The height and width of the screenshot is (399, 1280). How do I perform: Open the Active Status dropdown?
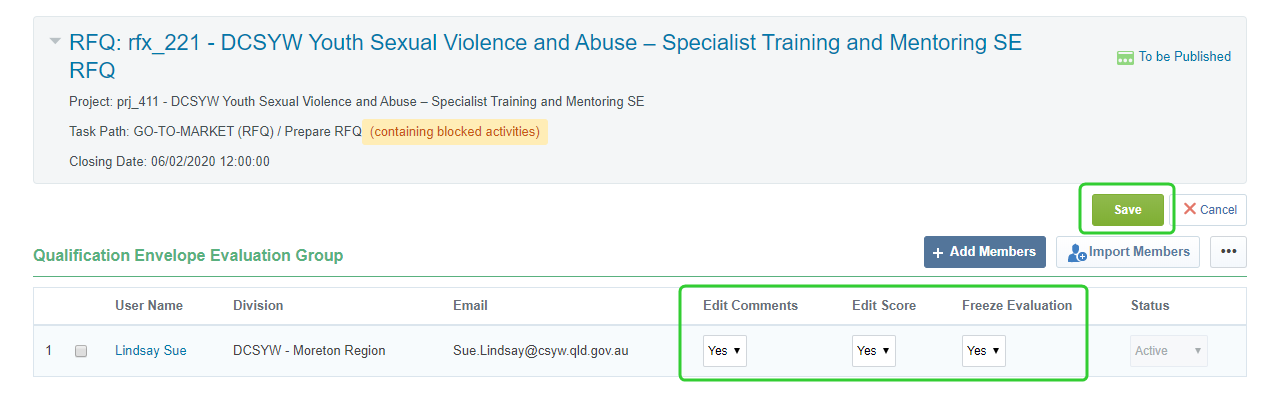(x=1169, y=351)
